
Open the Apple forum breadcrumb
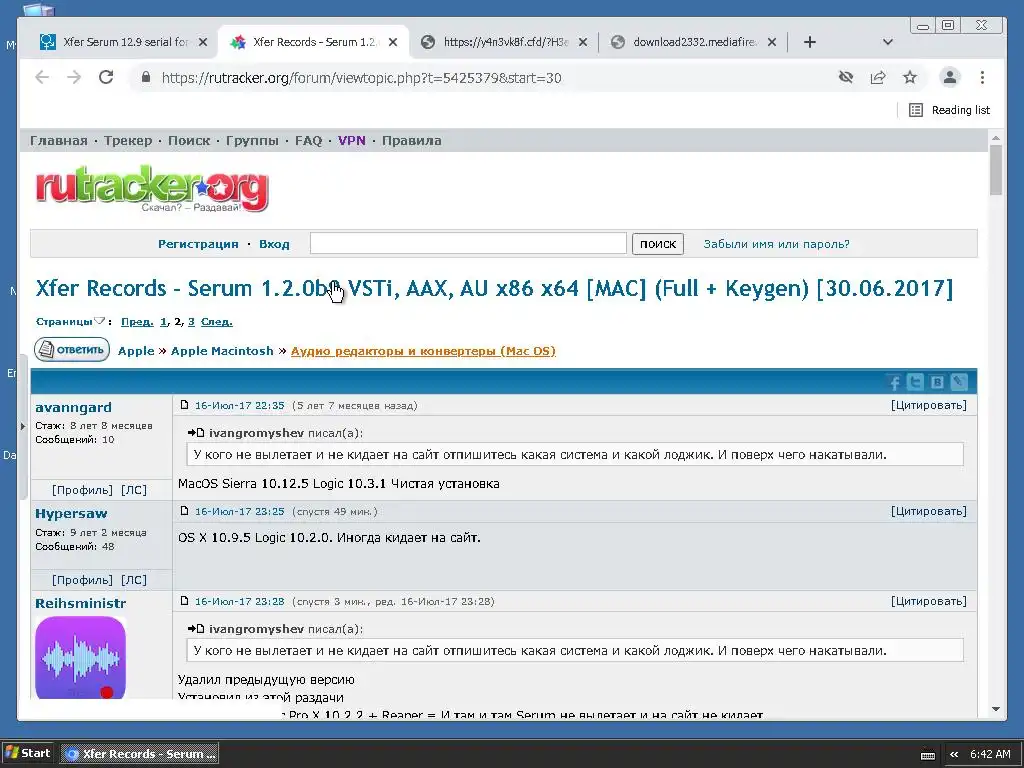(136, 351)
